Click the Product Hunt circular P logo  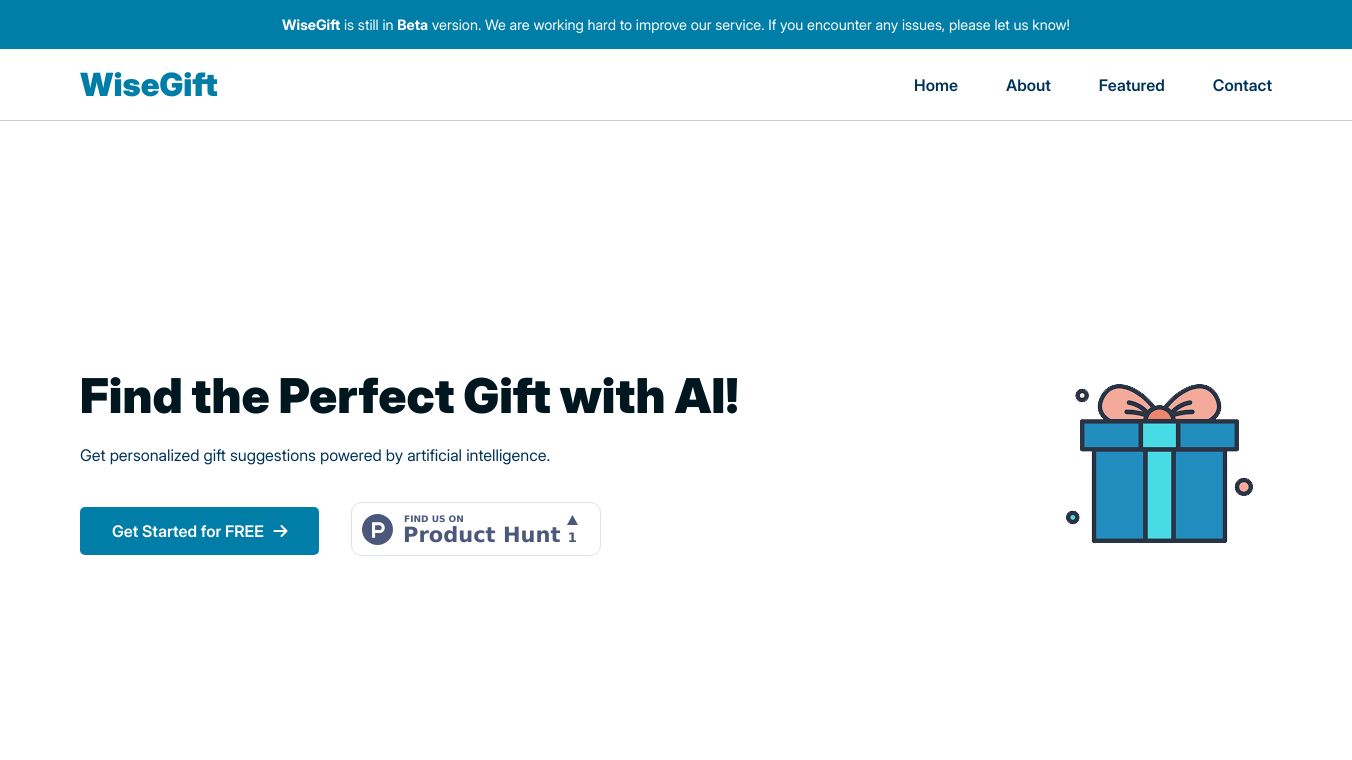coord(377,529)
